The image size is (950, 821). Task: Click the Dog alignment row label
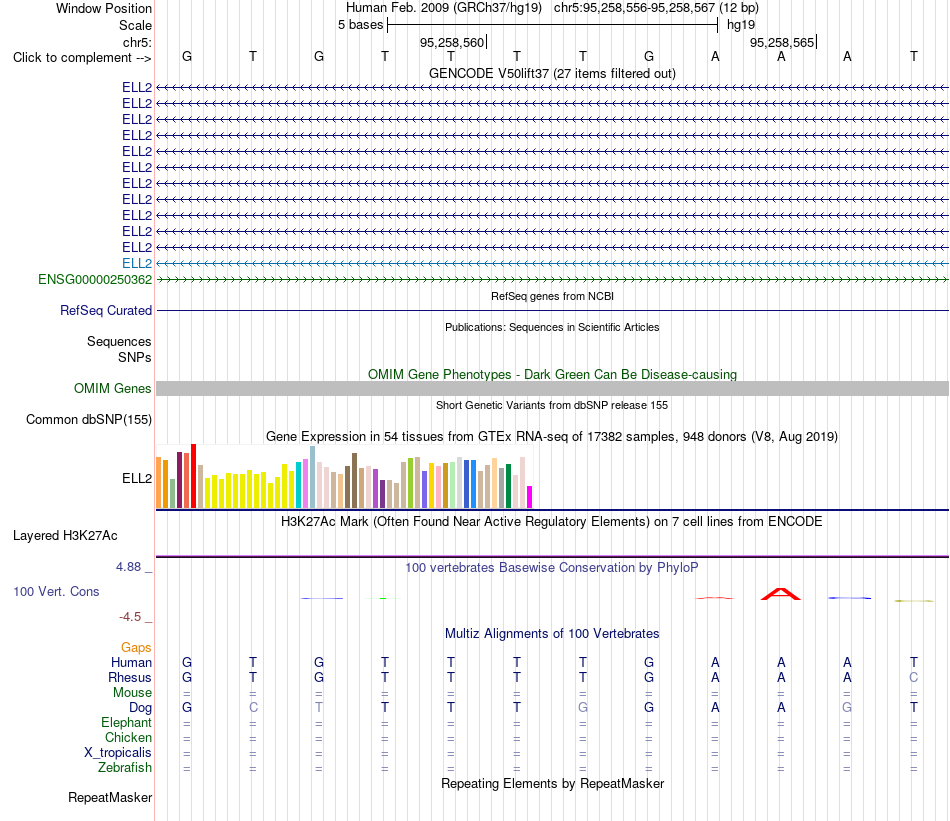pyautogui.click(x=140, y=708)
